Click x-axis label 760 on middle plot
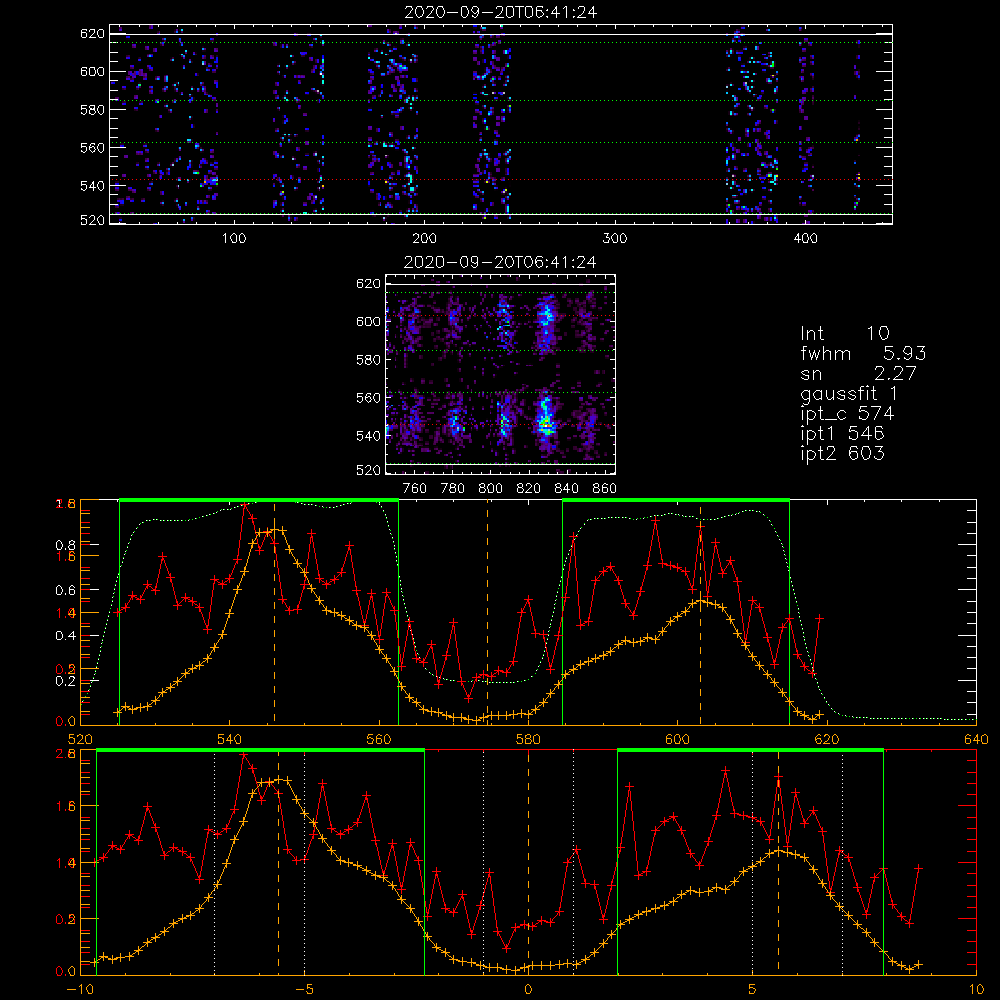This screenshot has width=1000, height=1000. pos(415,489)
